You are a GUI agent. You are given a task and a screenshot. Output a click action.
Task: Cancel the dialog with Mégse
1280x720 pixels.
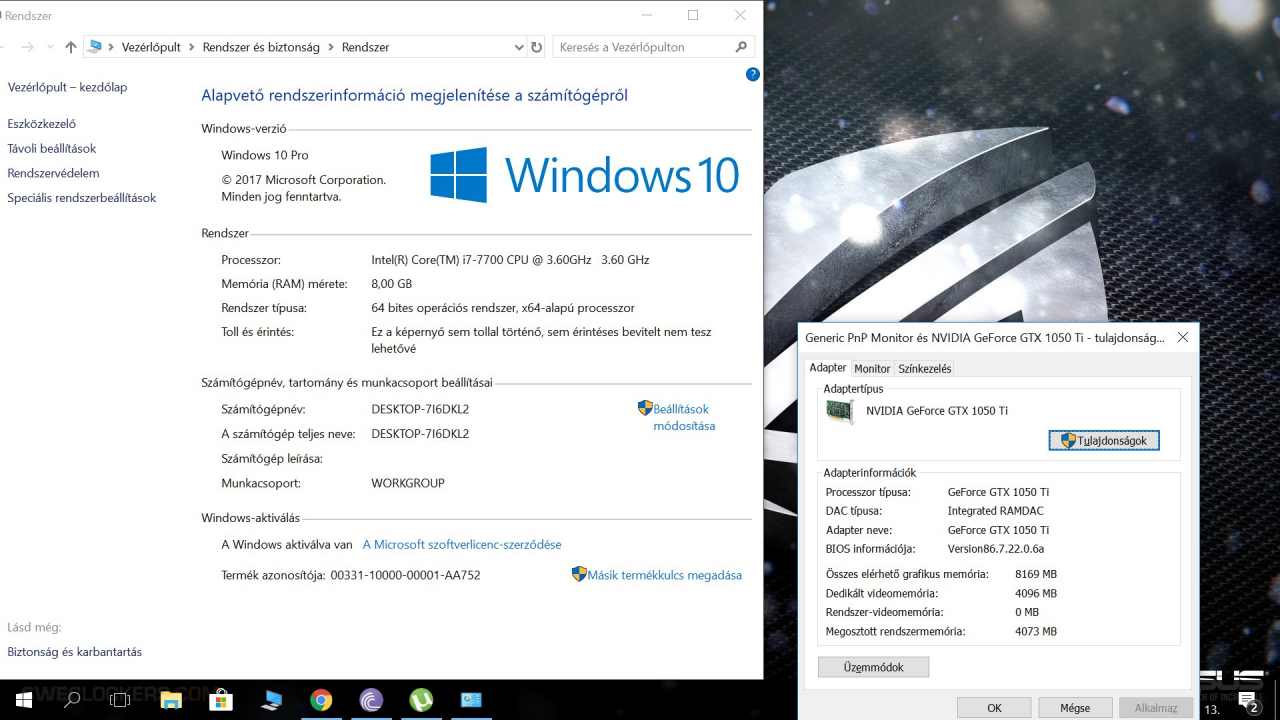(x=1075, y=708)
